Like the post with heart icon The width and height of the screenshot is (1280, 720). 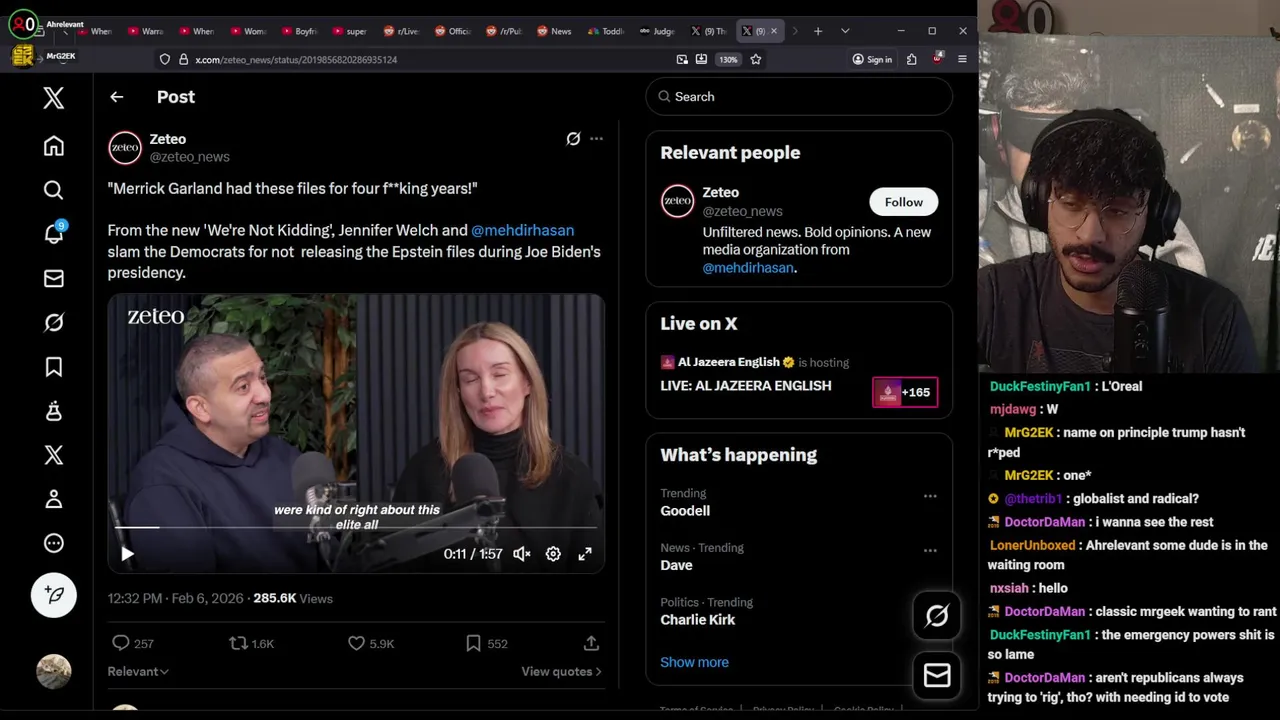(356, 643)
